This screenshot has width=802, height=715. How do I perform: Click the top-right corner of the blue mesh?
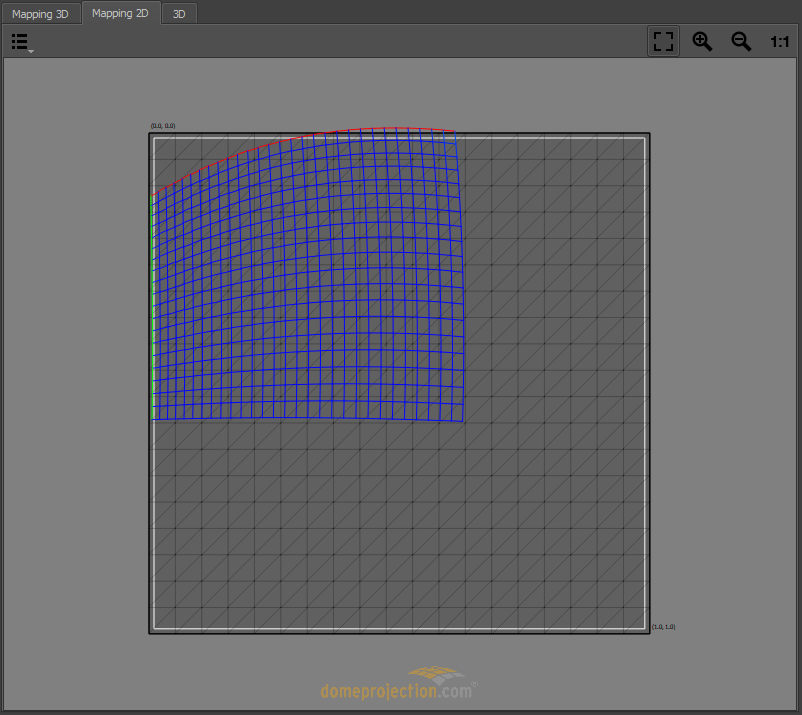pos(456,132)
